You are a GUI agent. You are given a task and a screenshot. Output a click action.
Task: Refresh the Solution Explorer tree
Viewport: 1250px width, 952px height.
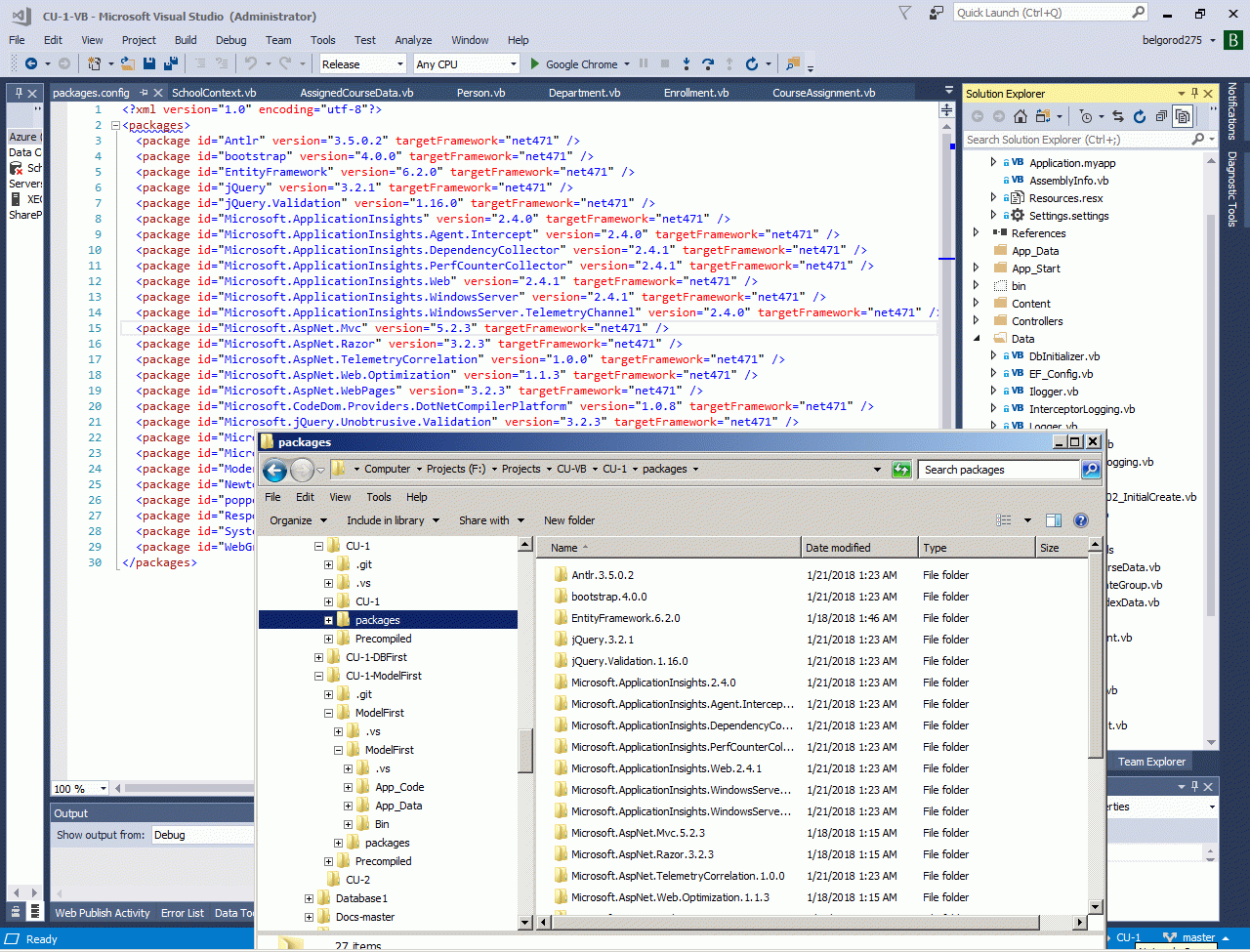coord(1139,116)
